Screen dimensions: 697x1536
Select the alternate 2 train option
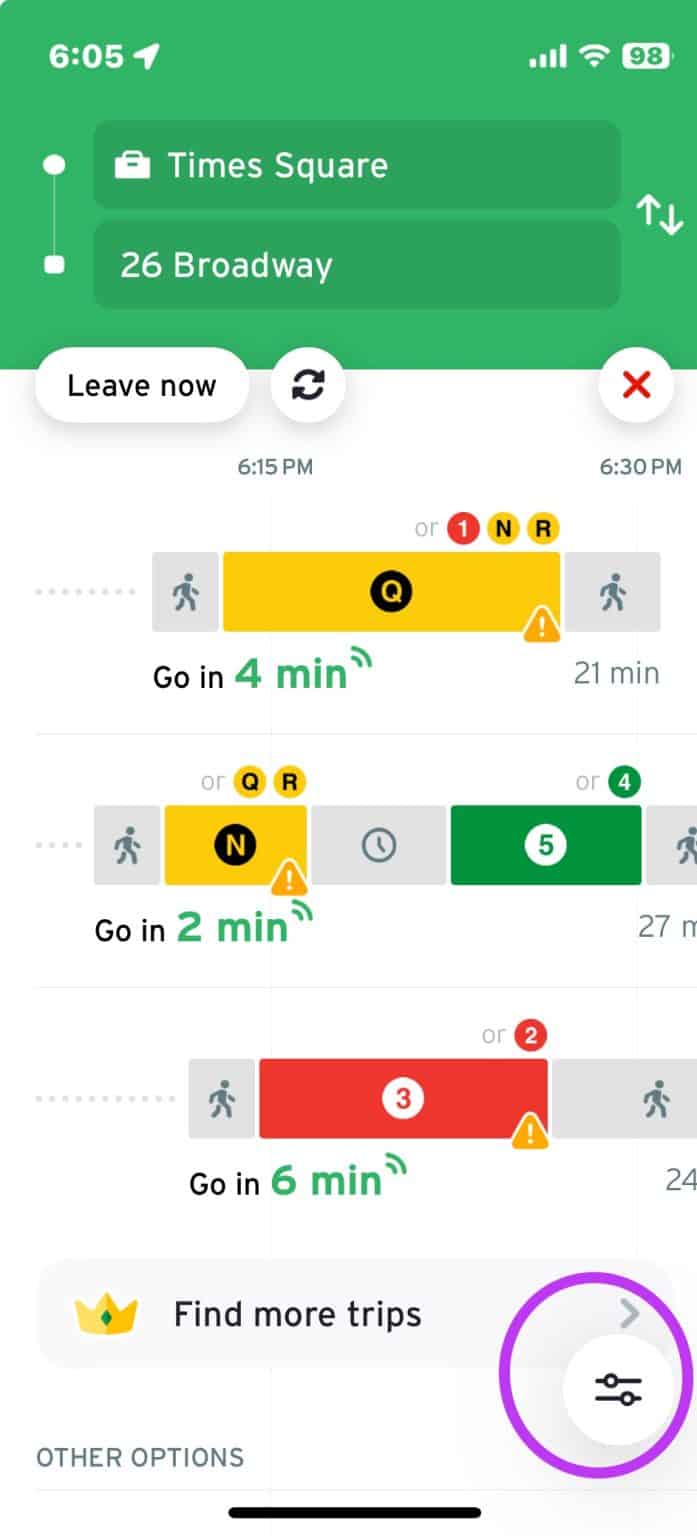point(529,1035)
